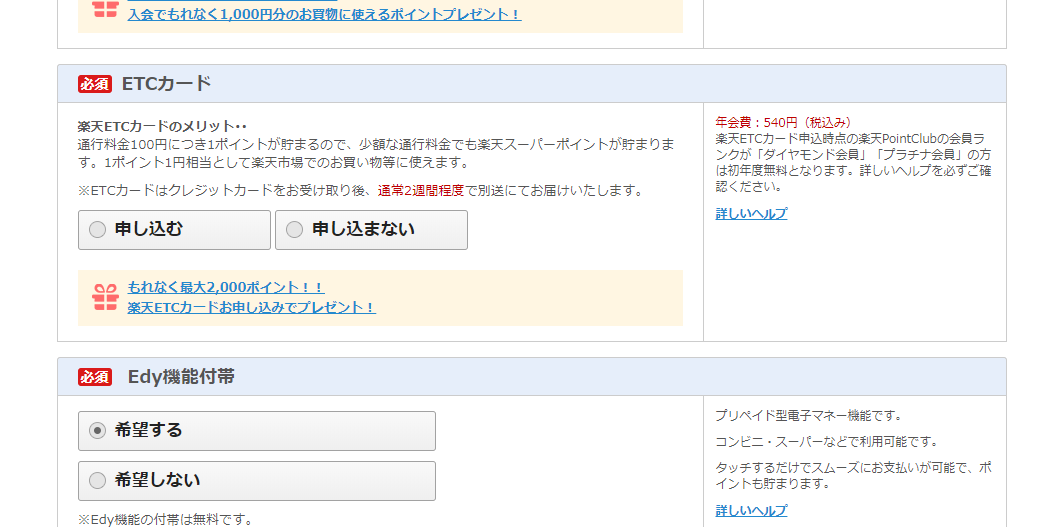Open 詳しいヘルプ link in the ETC card section

[x=751, y=214]
